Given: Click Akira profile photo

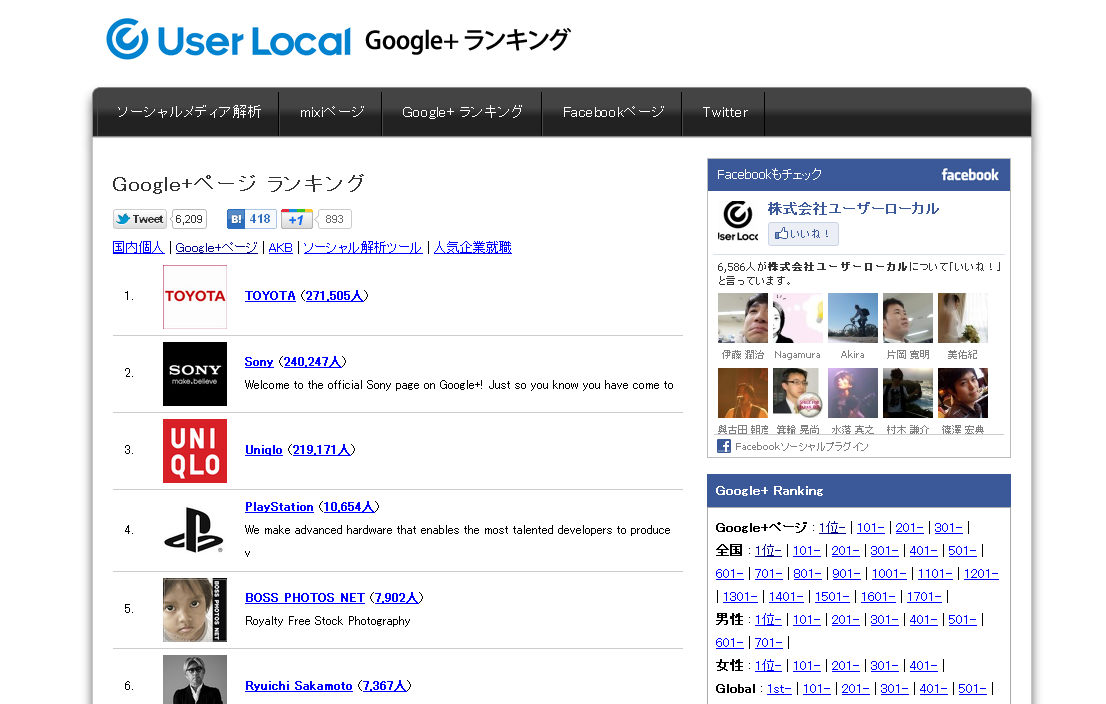Looking at the screenshot, I should (853, 318).
